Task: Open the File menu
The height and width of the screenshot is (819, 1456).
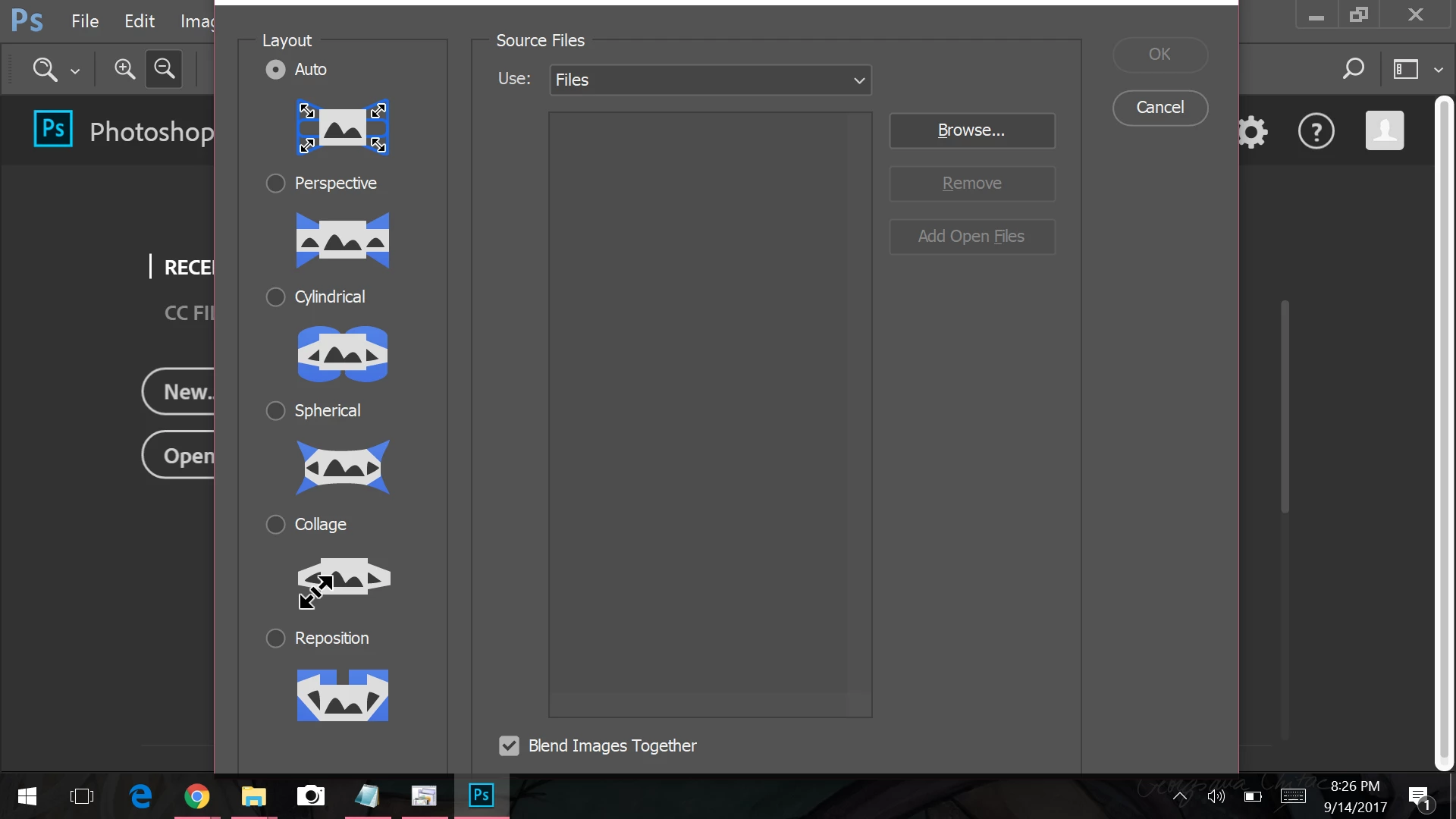Action: (85, 21)
